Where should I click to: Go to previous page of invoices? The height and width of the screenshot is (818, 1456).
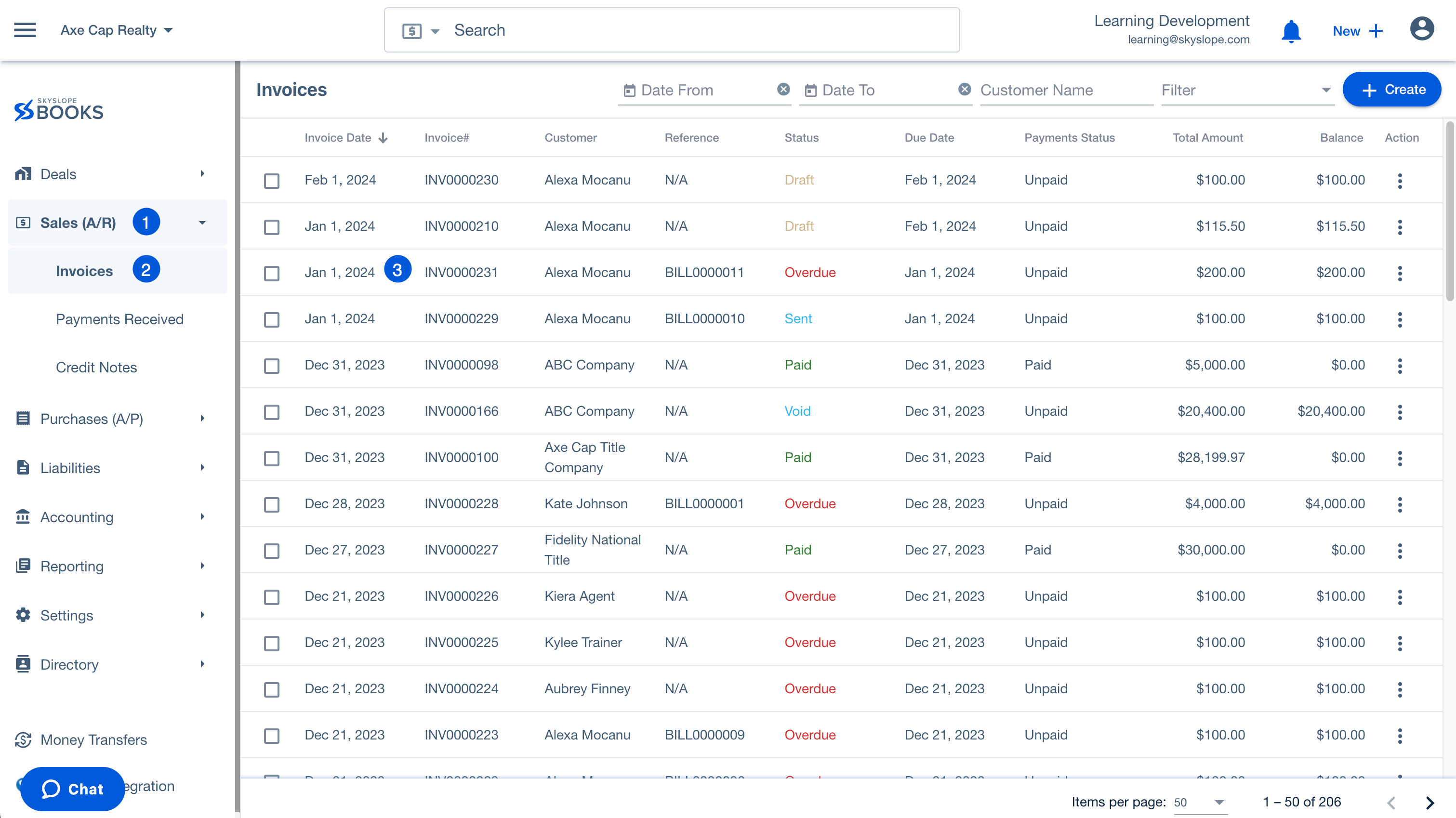[x=1391, y=803]
